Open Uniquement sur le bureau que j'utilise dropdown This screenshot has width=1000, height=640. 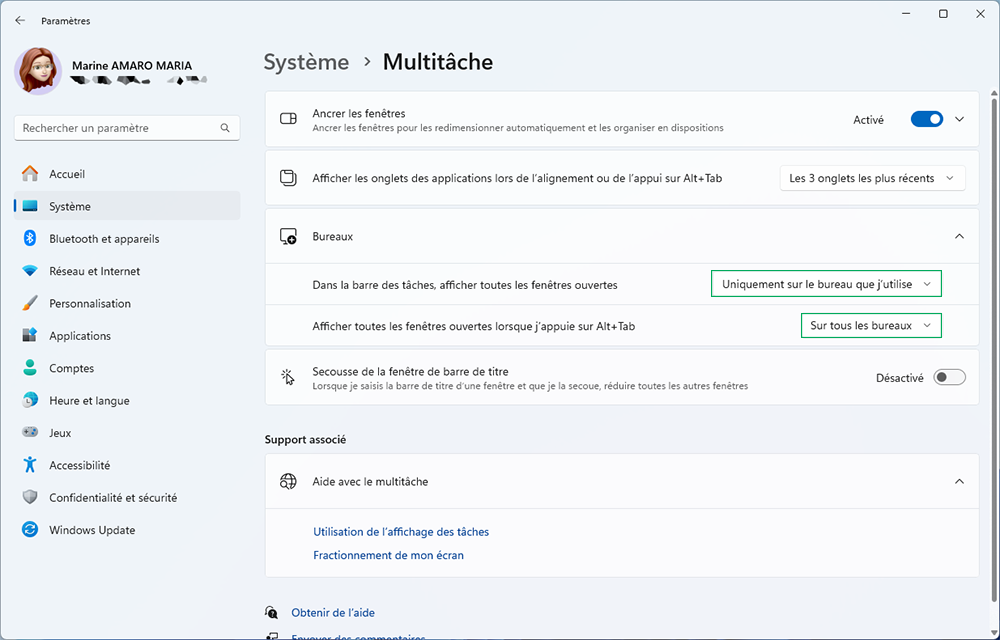coord(827,284)
